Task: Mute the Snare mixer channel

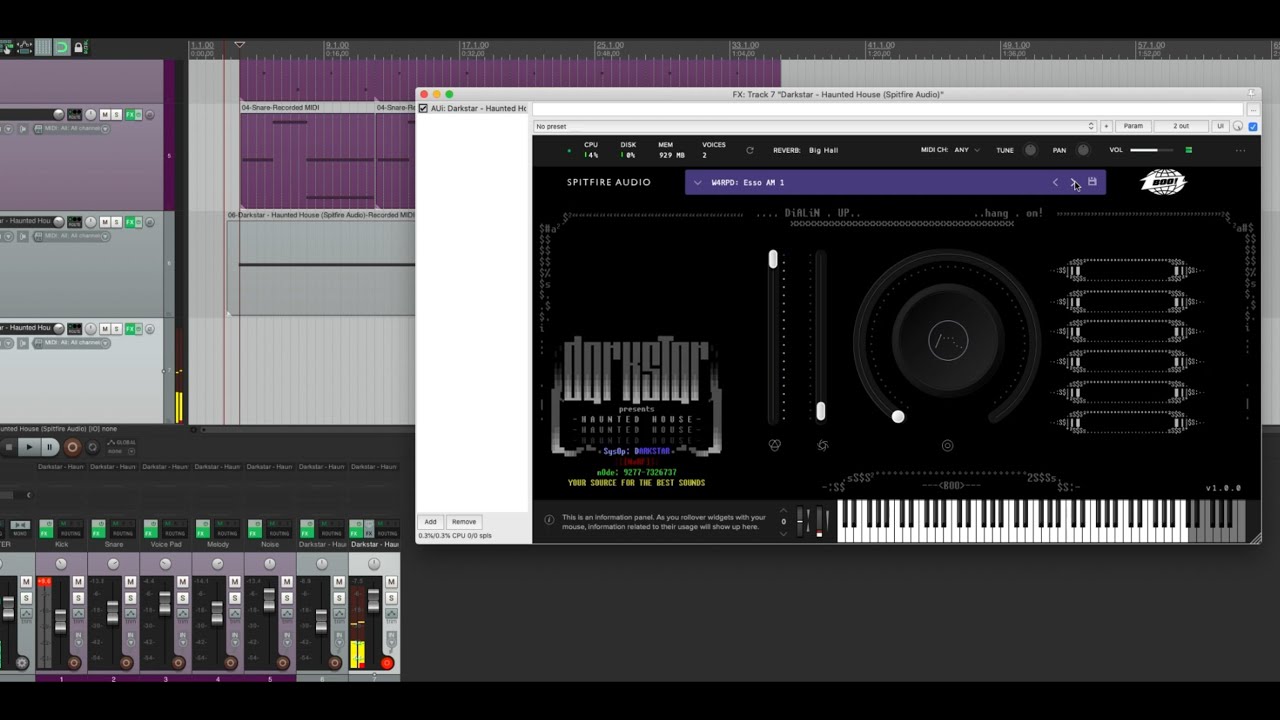Action: [x=131, y=582]
